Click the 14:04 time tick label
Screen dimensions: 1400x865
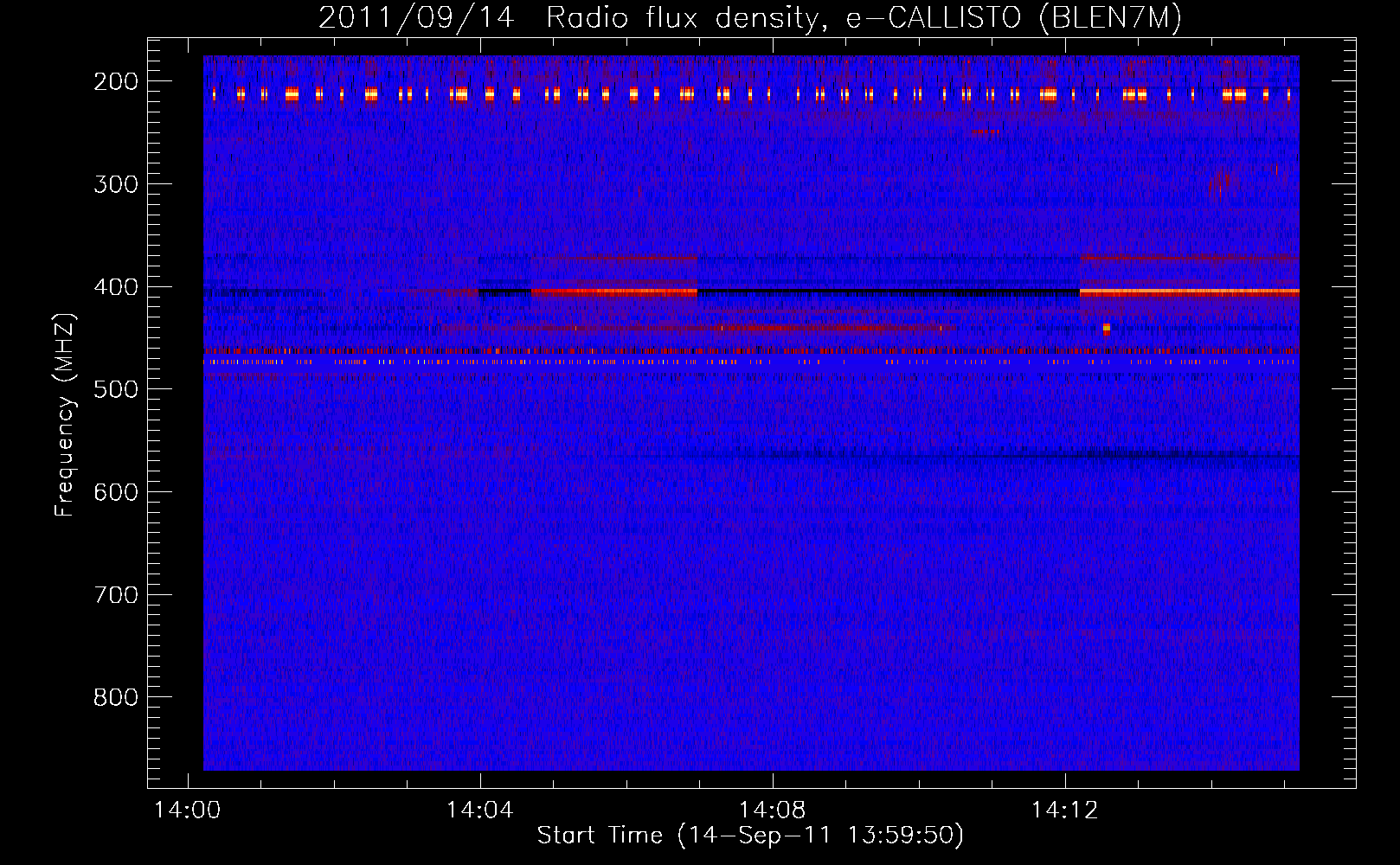[x=480, y=811]
